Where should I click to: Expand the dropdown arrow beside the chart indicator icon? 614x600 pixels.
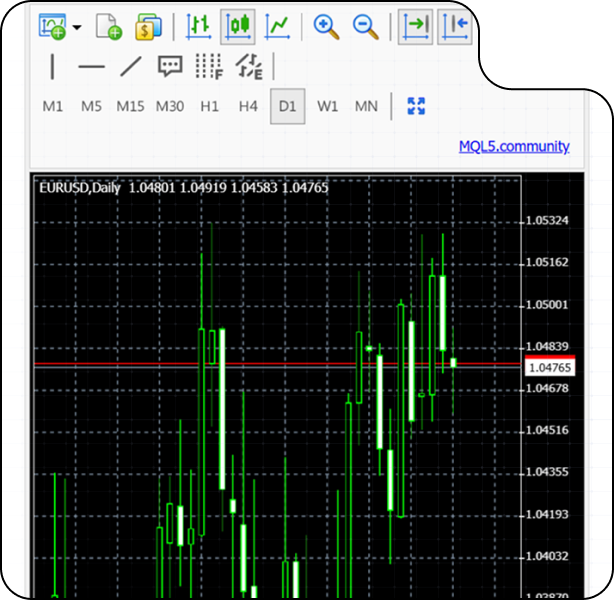[77, 27]
